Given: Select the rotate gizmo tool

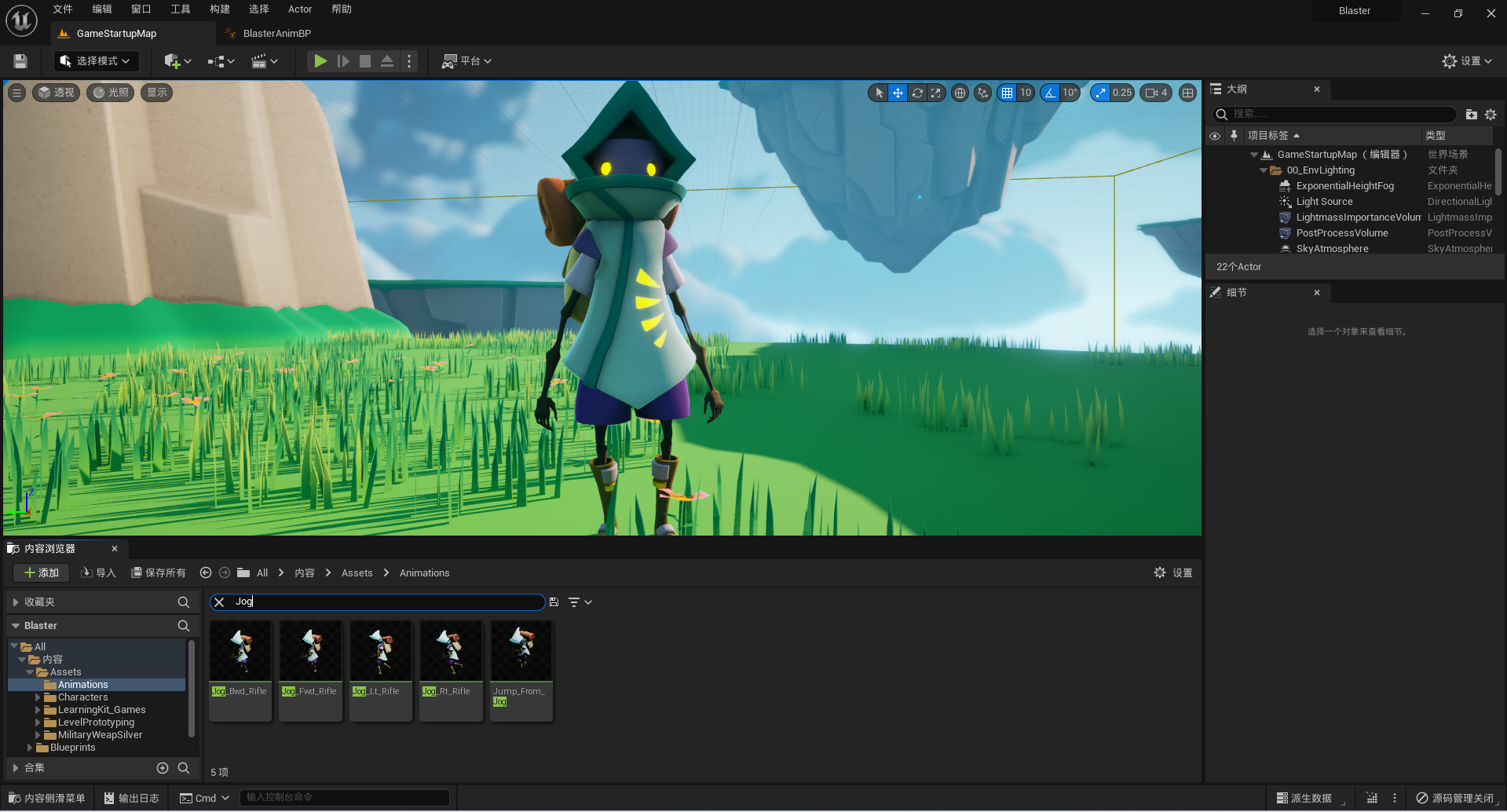Looking at the screenshot, I should [916, 93].
